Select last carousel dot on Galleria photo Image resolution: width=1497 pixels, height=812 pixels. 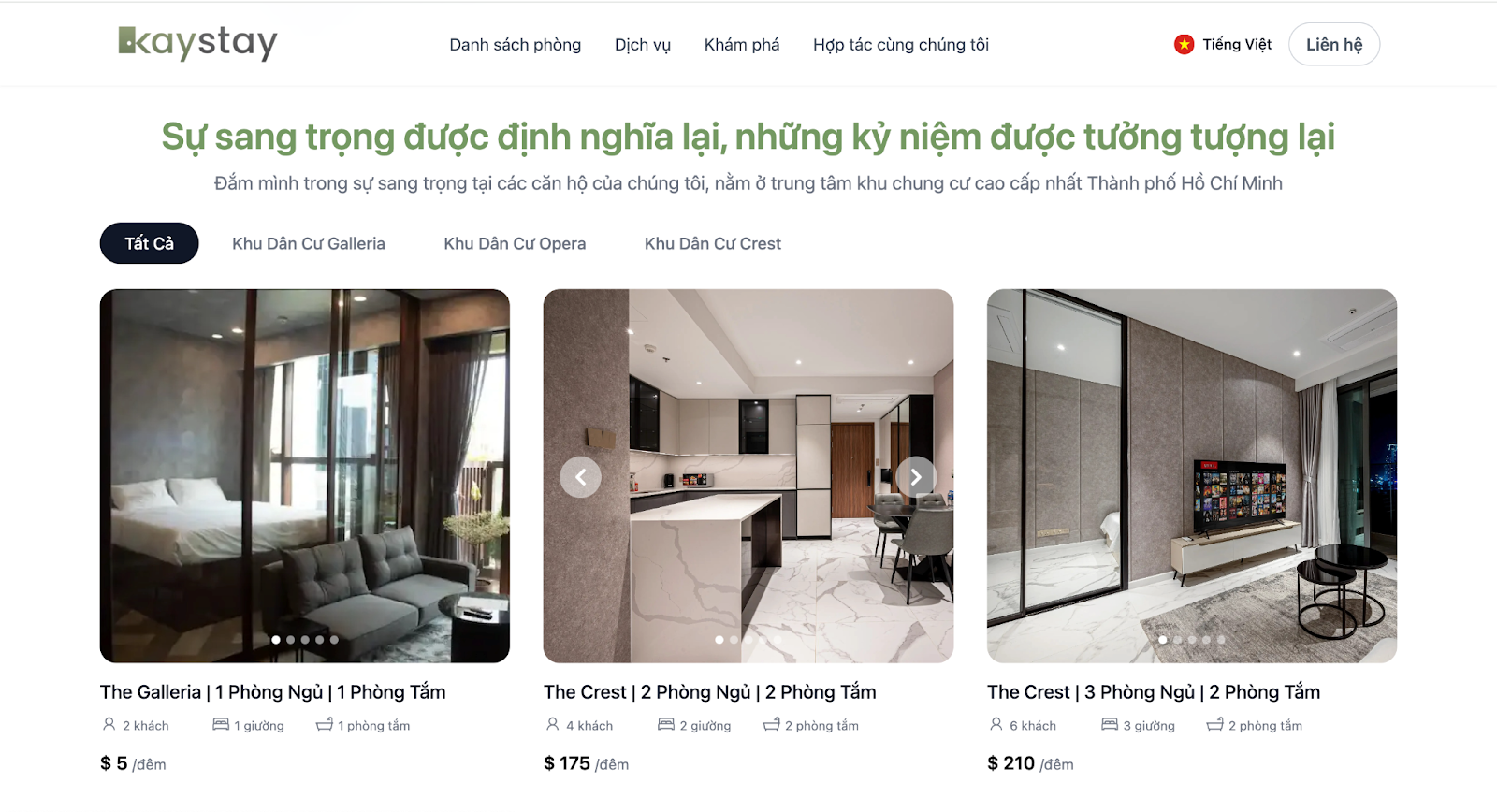point(334,640)
